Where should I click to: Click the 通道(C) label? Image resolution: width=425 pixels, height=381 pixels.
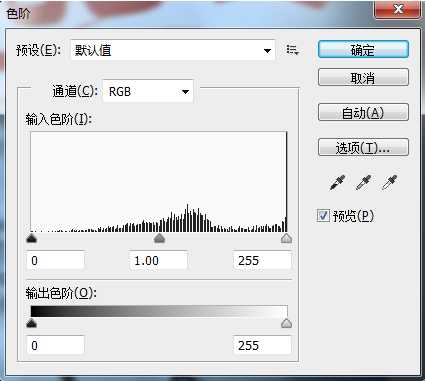pyautogui.click(x=75, y=91)
